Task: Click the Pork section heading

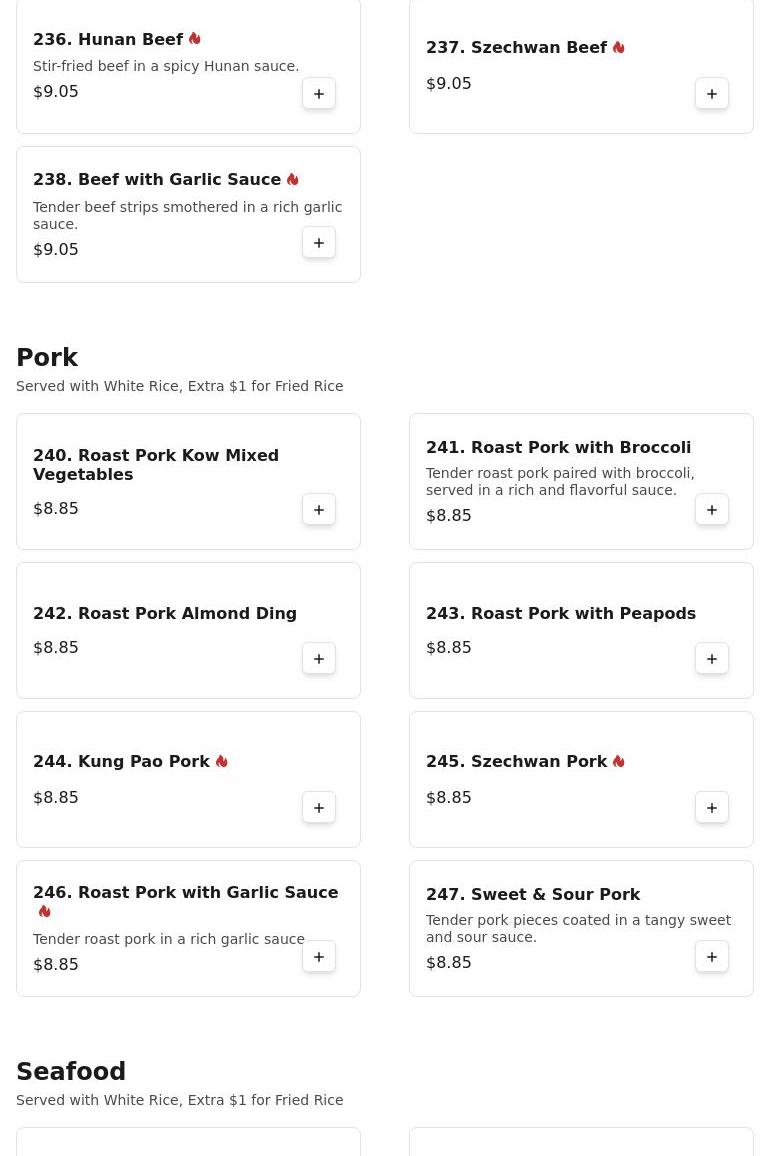Action: (47, 358)
